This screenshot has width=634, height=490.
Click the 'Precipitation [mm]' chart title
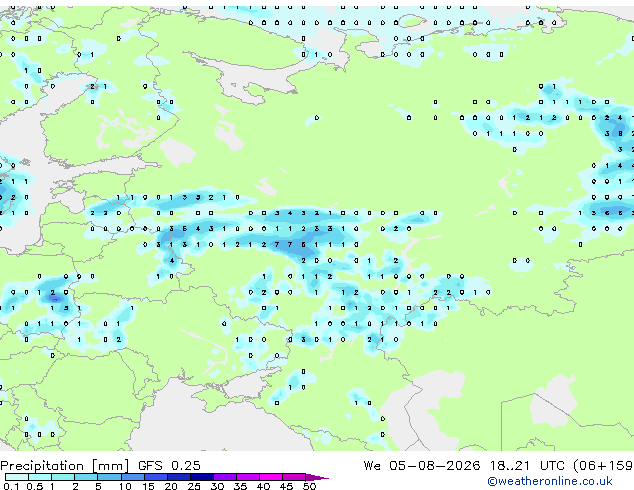(x=65, y=466)
